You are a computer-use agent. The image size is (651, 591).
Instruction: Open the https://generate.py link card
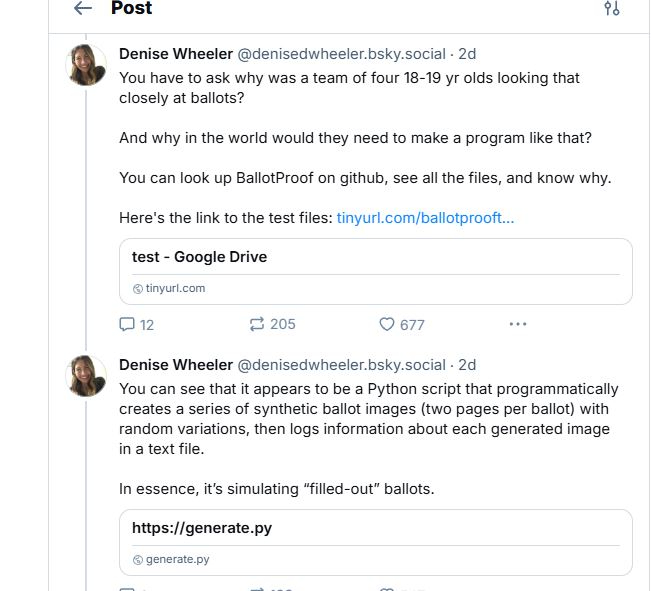tap(375, 542)
